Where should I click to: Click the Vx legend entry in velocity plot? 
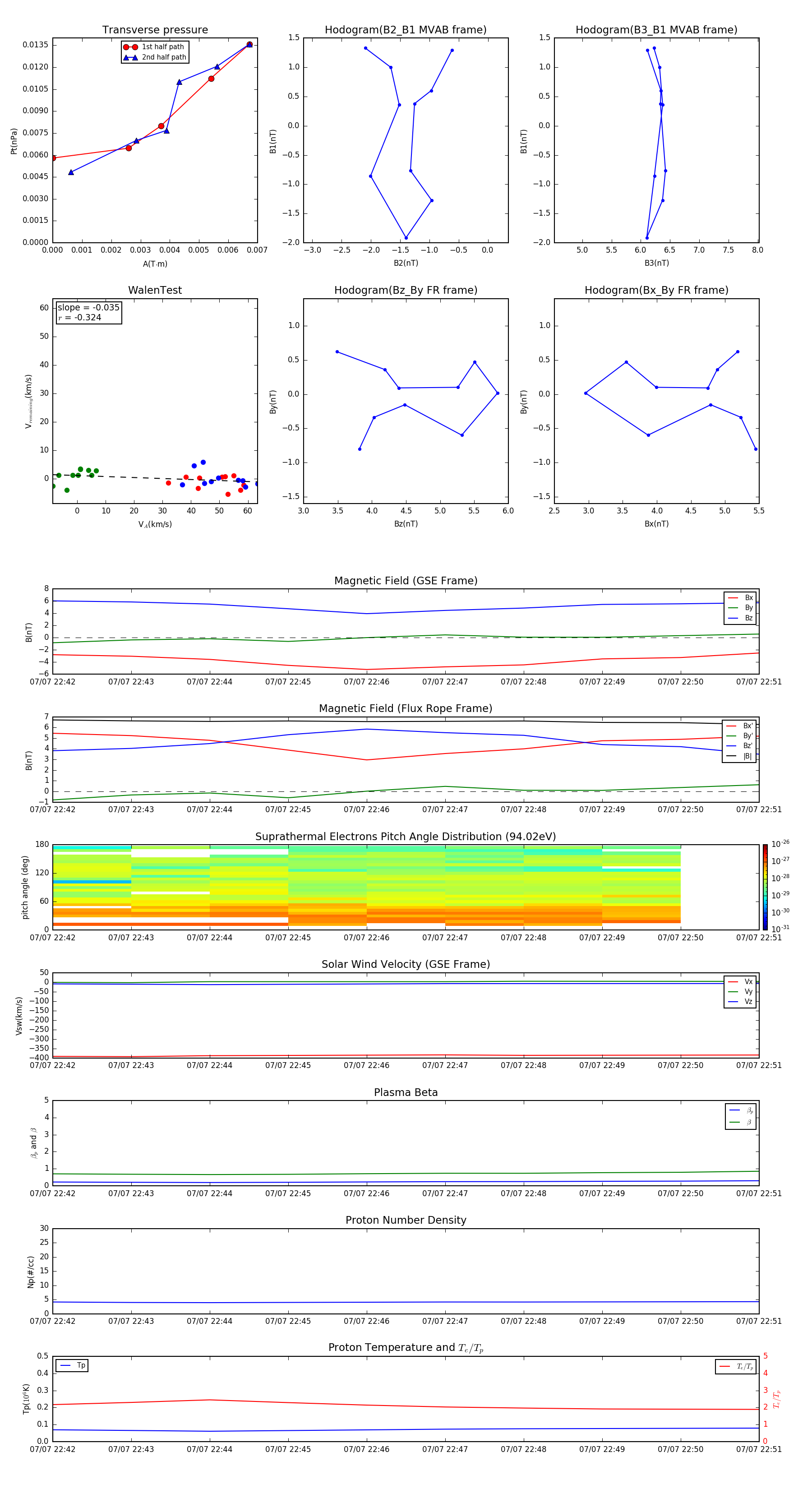[740, 981]
